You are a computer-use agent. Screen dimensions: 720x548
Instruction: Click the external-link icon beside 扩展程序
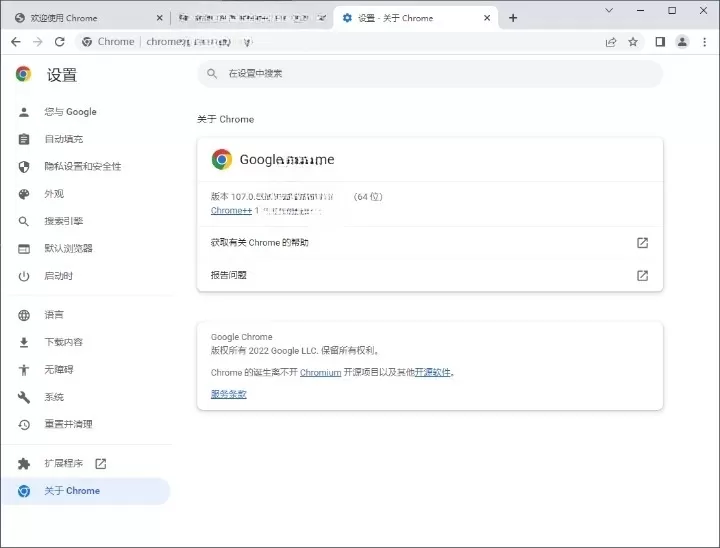(101, 464)
